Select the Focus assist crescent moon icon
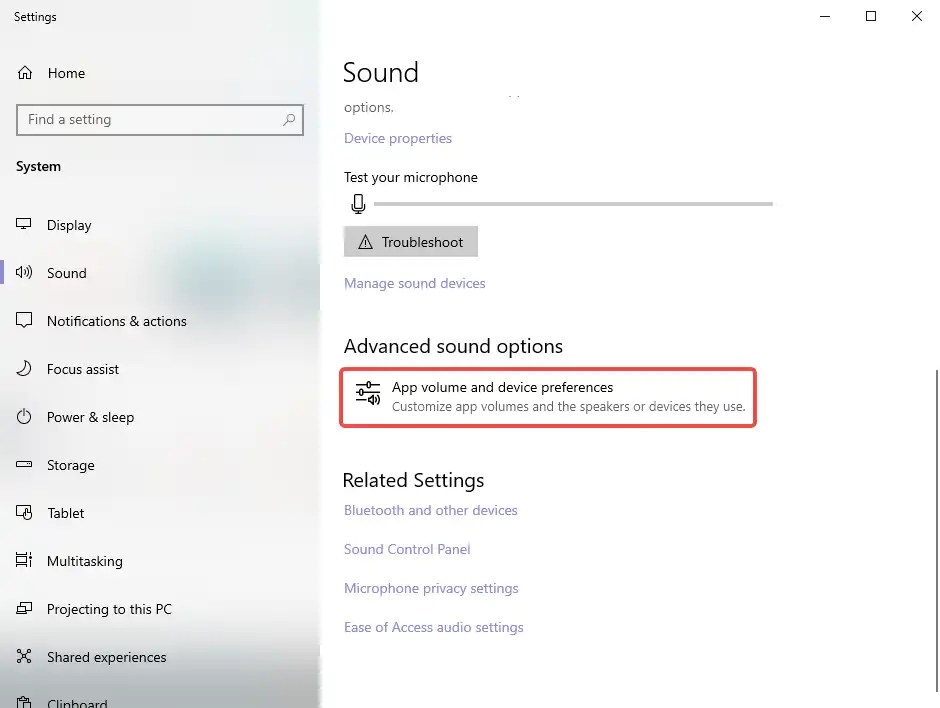The height and width of the screenshot is (708, 940). pyautogui.click(x=23, y=369)
